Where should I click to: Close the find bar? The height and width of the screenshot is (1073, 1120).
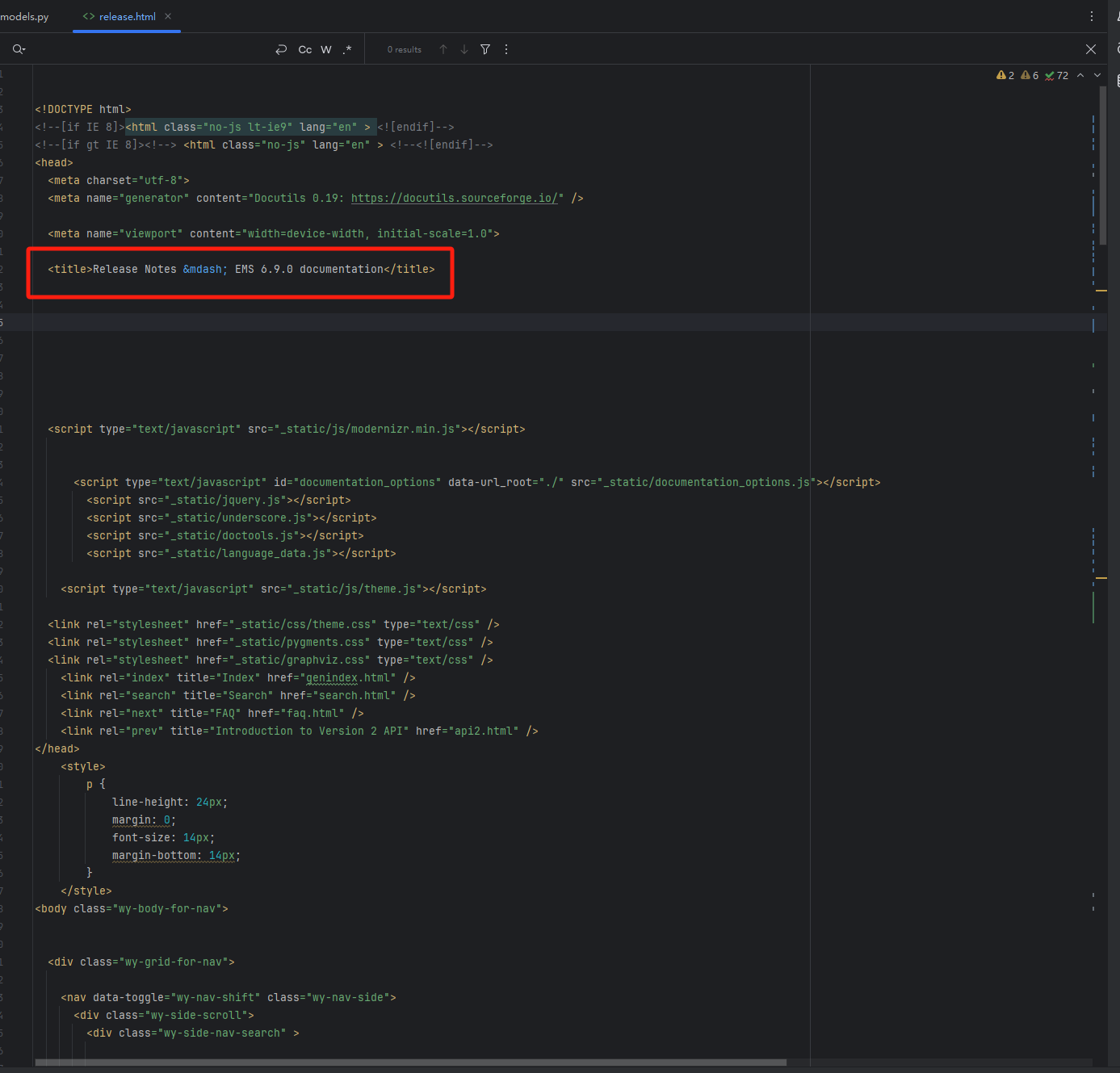[x=1091, y=49]
